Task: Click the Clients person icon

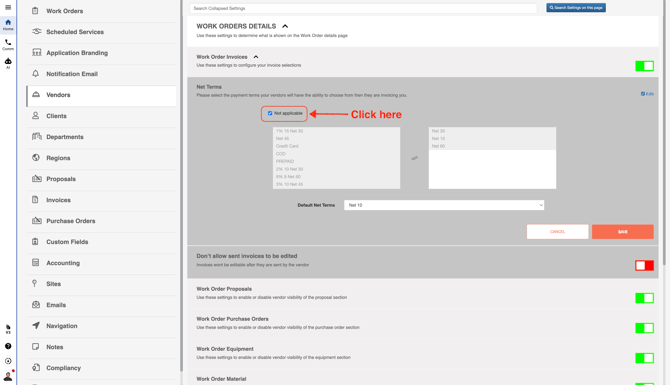Action: (35, 115)
